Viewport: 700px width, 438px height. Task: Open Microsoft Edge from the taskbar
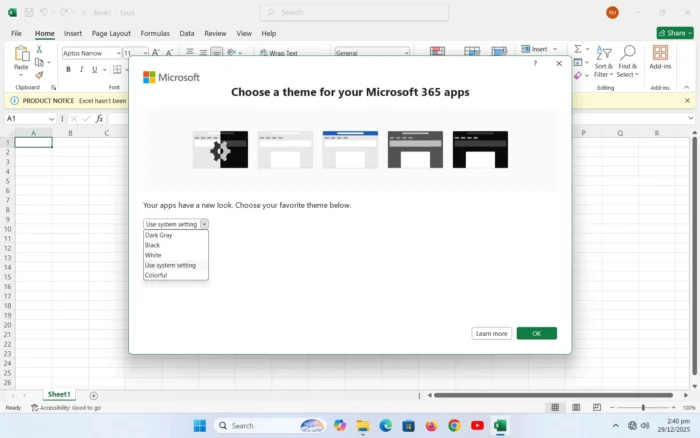click(x=386, y=425)
